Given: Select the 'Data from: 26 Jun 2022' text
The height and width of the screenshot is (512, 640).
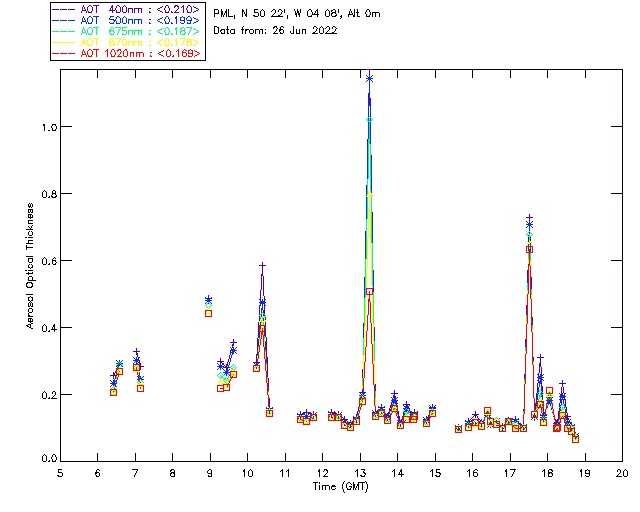Looking at the screenshot, I should tap(276, 30).
